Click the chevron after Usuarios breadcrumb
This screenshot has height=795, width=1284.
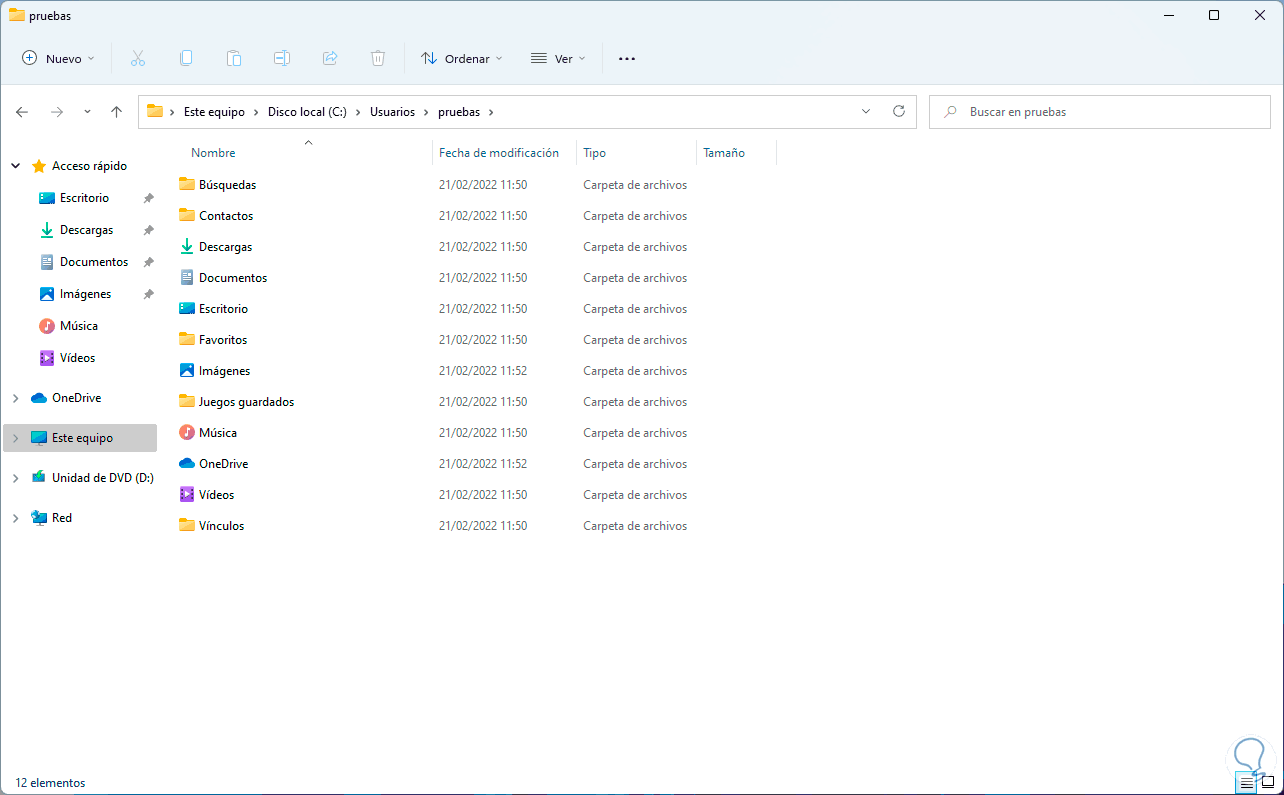(x=427, y=112)
